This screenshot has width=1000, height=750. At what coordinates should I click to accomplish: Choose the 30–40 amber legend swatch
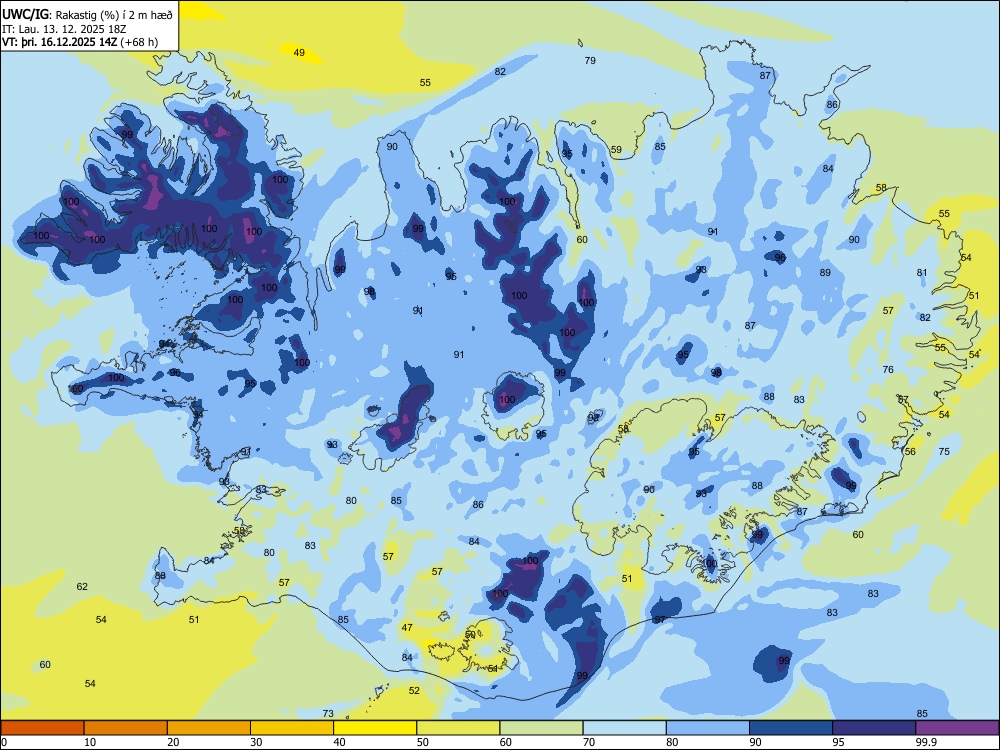click(x=292, y=728)
